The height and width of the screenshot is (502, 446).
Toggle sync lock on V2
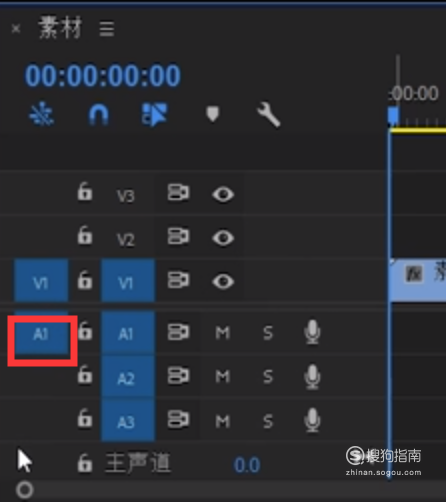(178, 236)
